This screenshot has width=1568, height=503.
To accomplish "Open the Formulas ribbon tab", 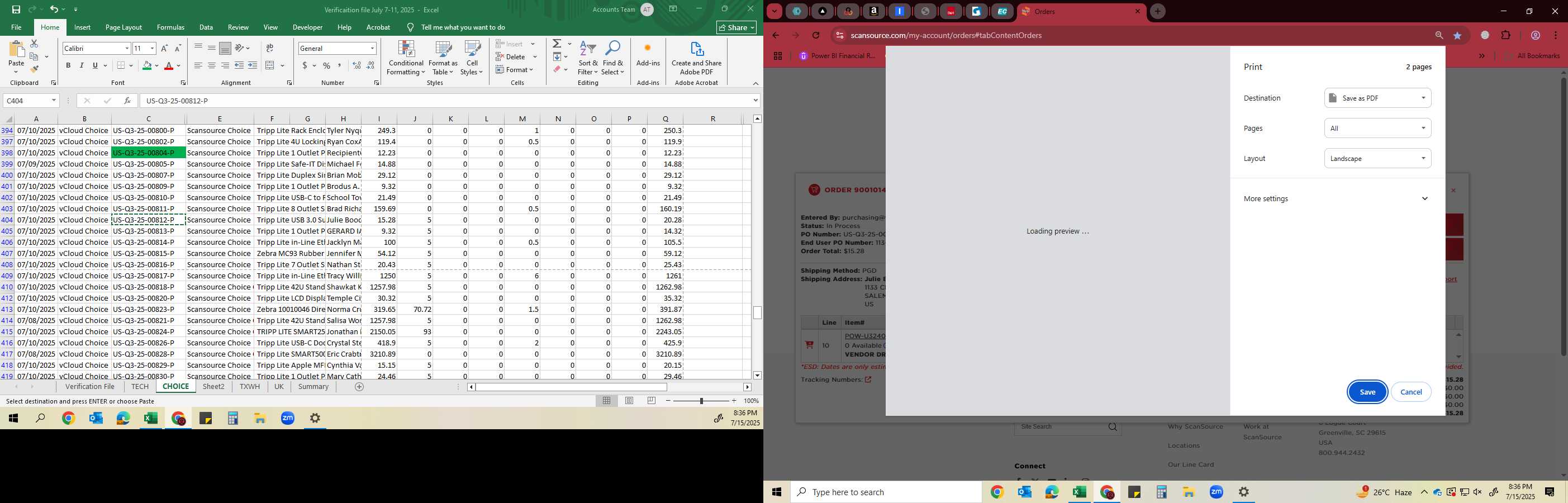I will point(170,27).
